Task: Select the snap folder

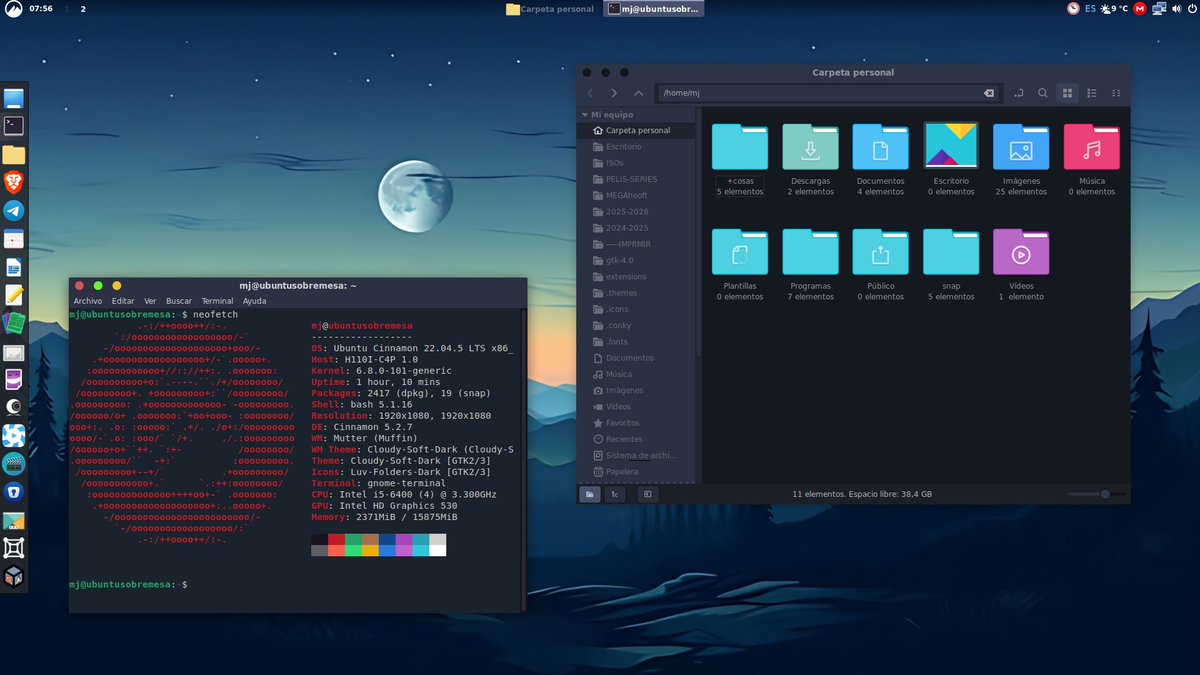Action: tap(951, 265)
